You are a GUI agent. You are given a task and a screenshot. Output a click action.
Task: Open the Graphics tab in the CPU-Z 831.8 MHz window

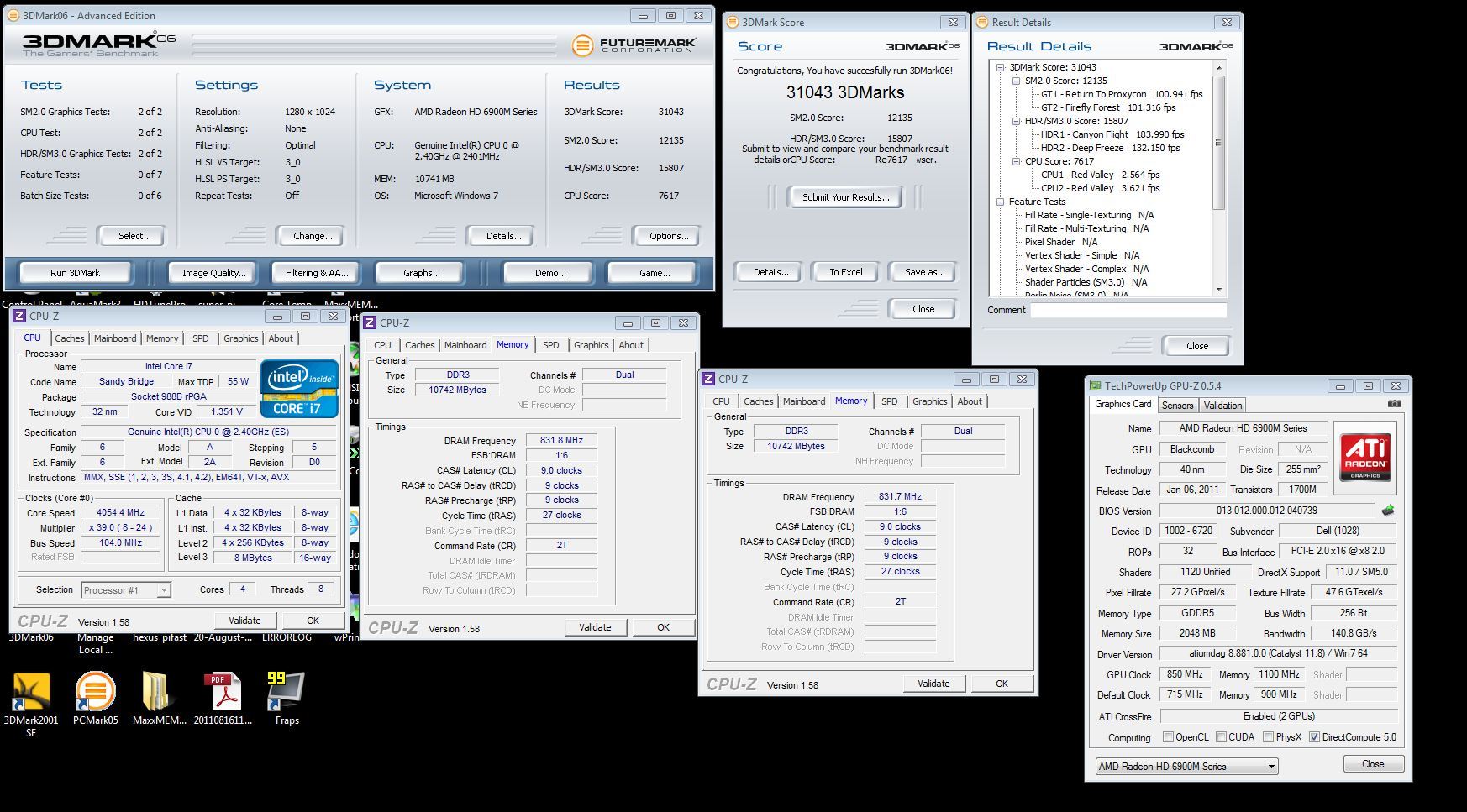pyautogui.click(x=592, y=345)
